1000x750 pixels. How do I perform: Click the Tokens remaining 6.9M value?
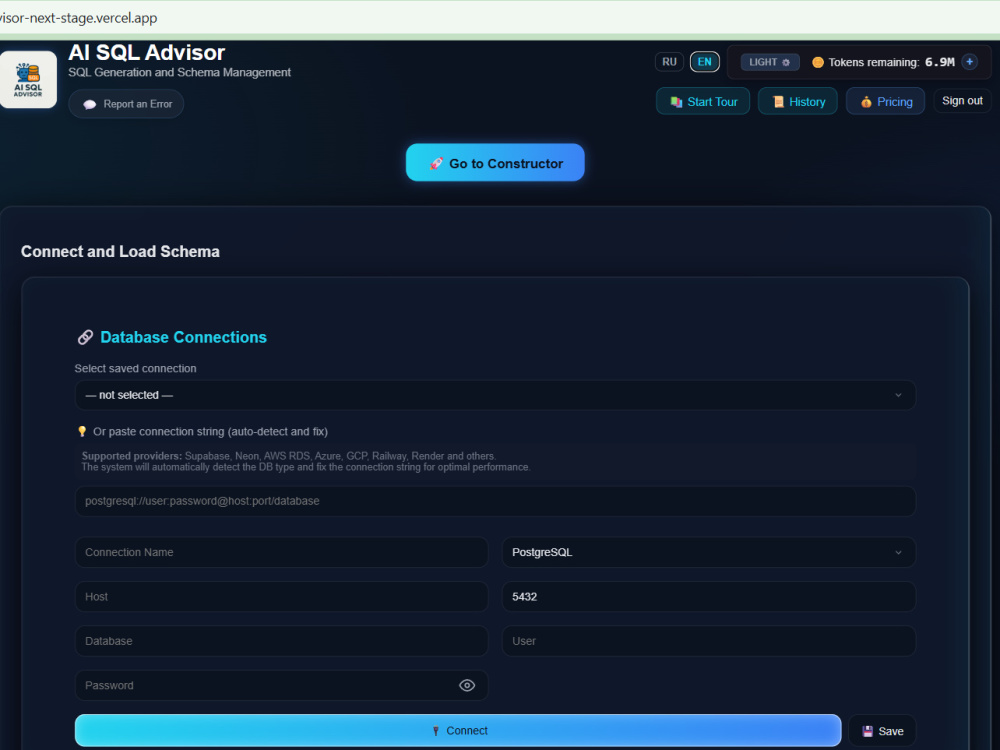coord(939,62)
